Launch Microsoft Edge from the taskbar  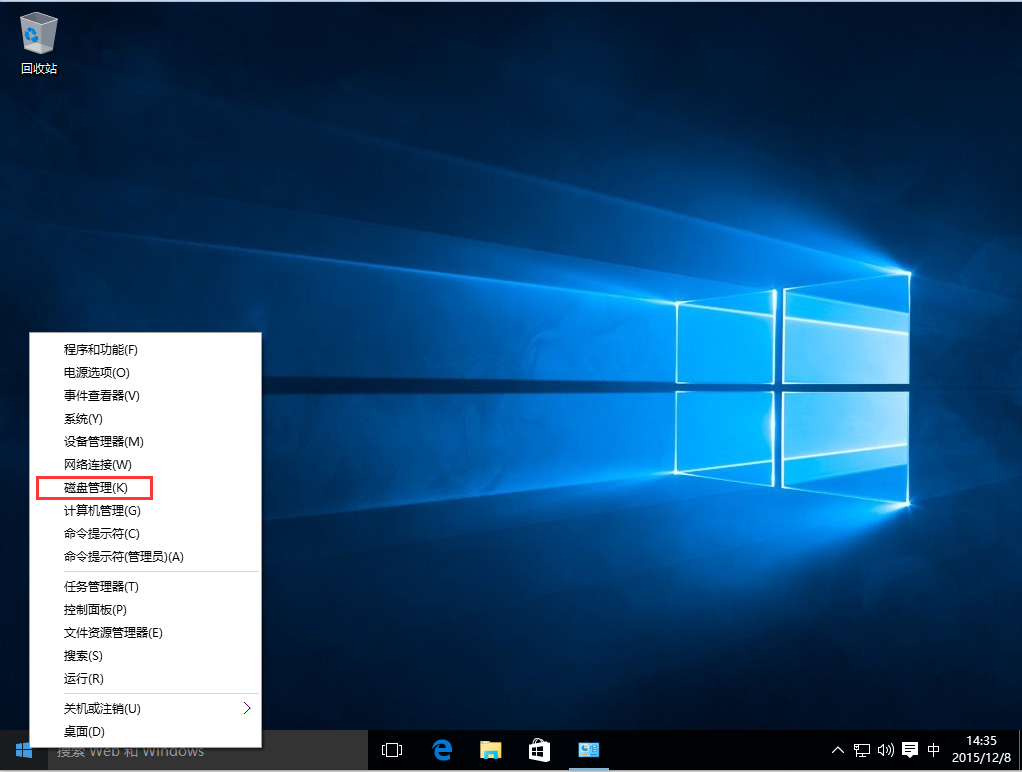443,750
